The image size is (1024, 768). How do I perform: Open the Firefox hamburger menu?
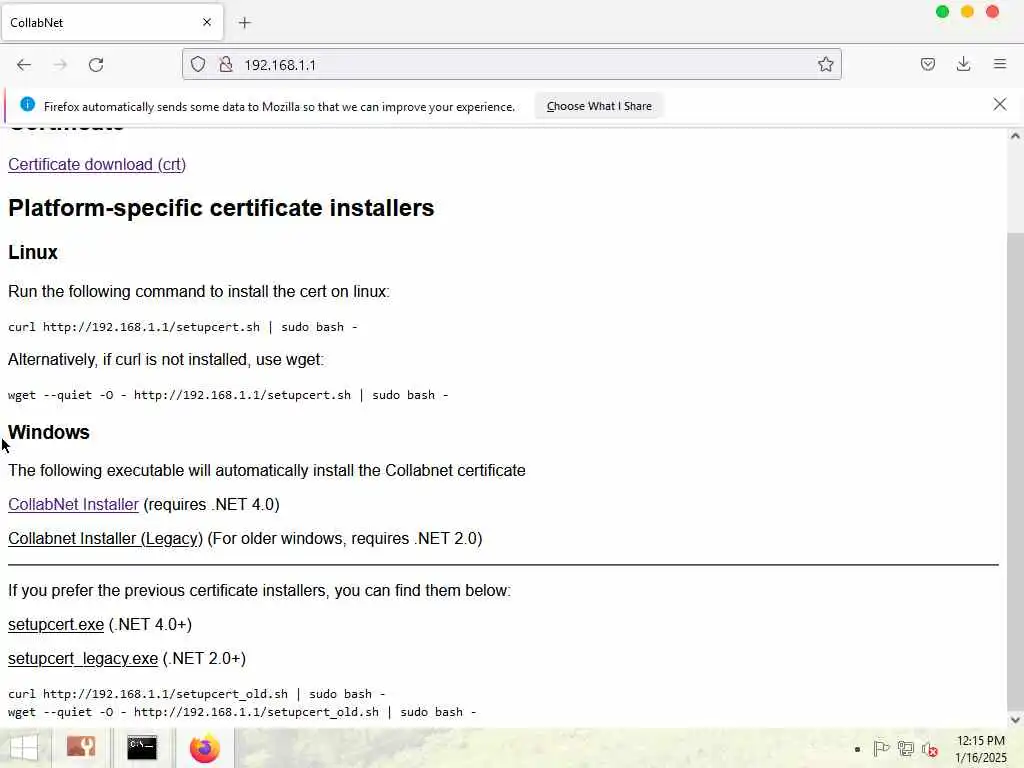click(1000, 64)
